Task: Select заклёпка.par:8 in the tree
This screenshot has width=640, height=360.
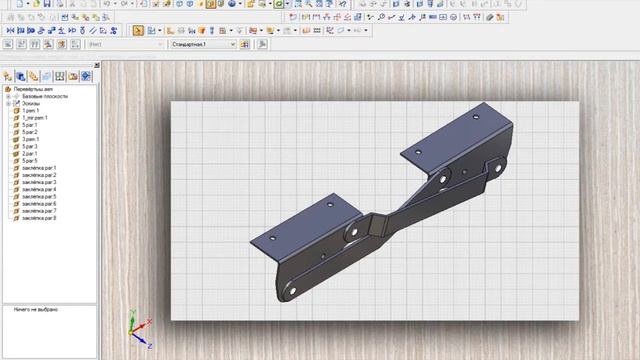Action: [39, 218]
